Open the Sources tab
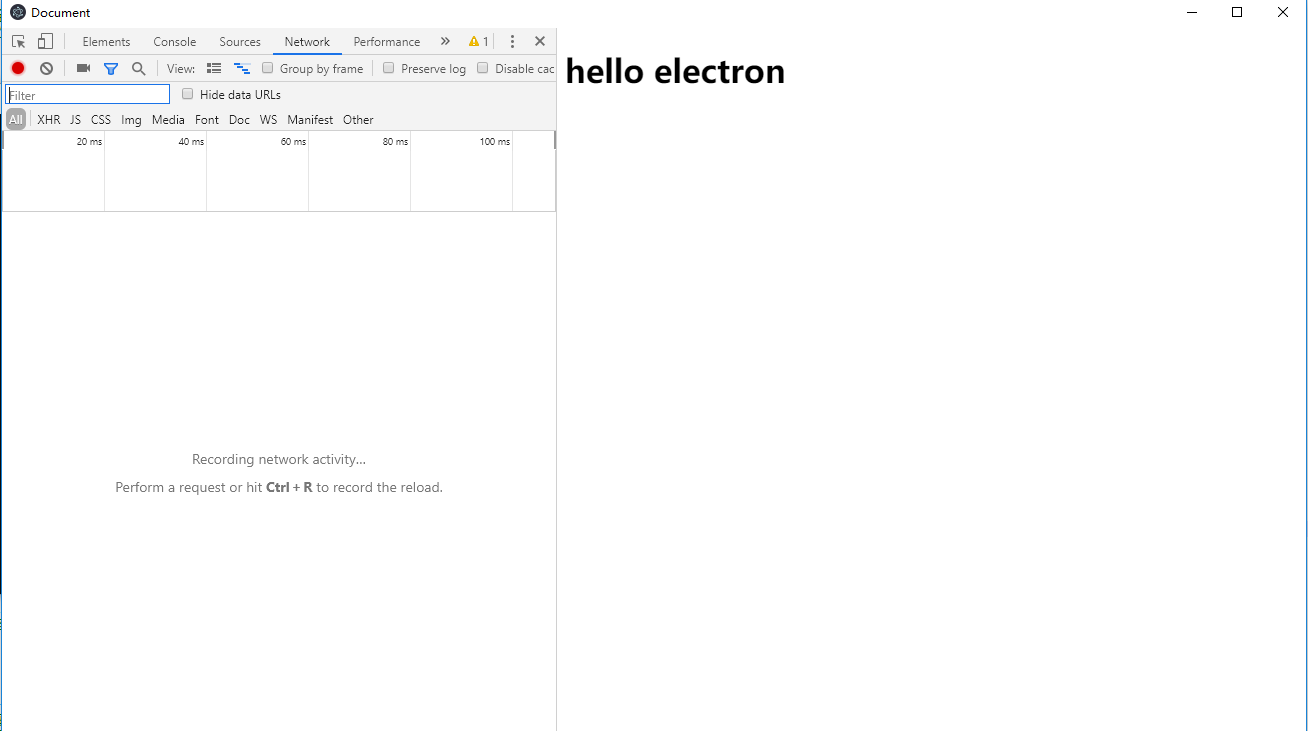This screenshot has height=731, width=1308. point(240,42)
